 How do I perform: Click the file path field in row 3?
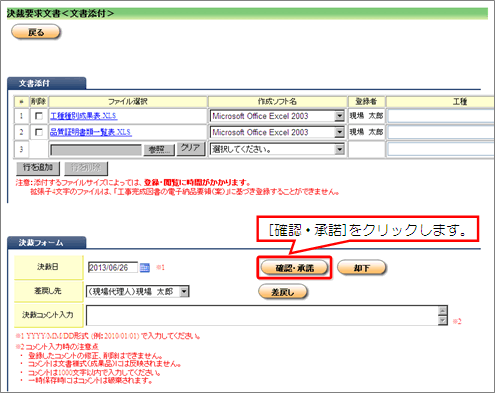click(96, 150)
